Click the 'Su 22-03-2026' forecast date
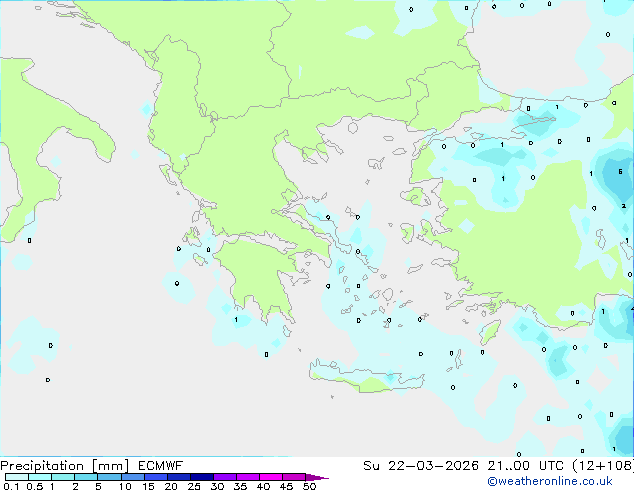The width and height of the screenshot is (634, 490). [421, 466]
